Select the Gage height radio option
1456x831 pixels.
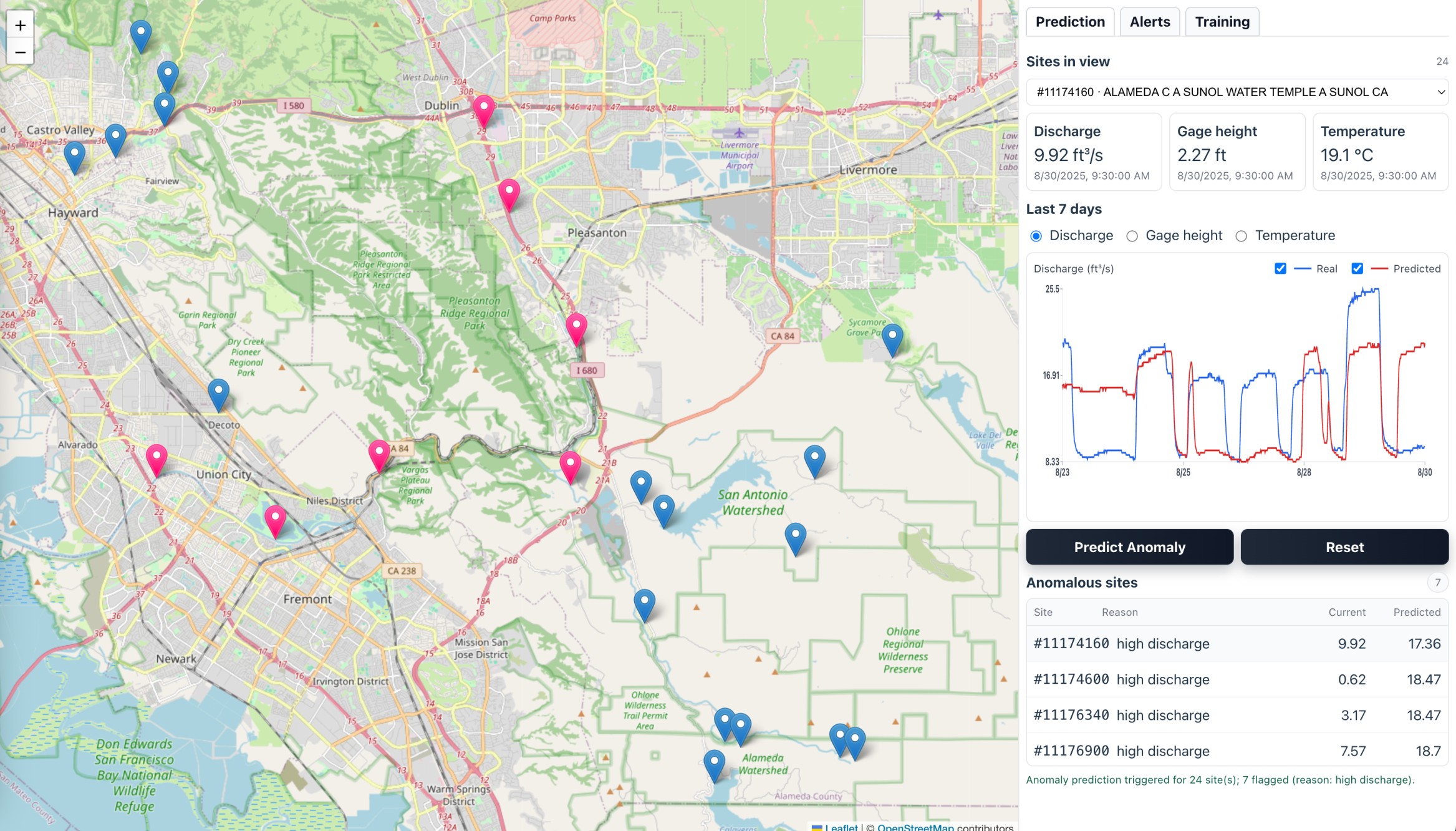tap(1132, 236)
